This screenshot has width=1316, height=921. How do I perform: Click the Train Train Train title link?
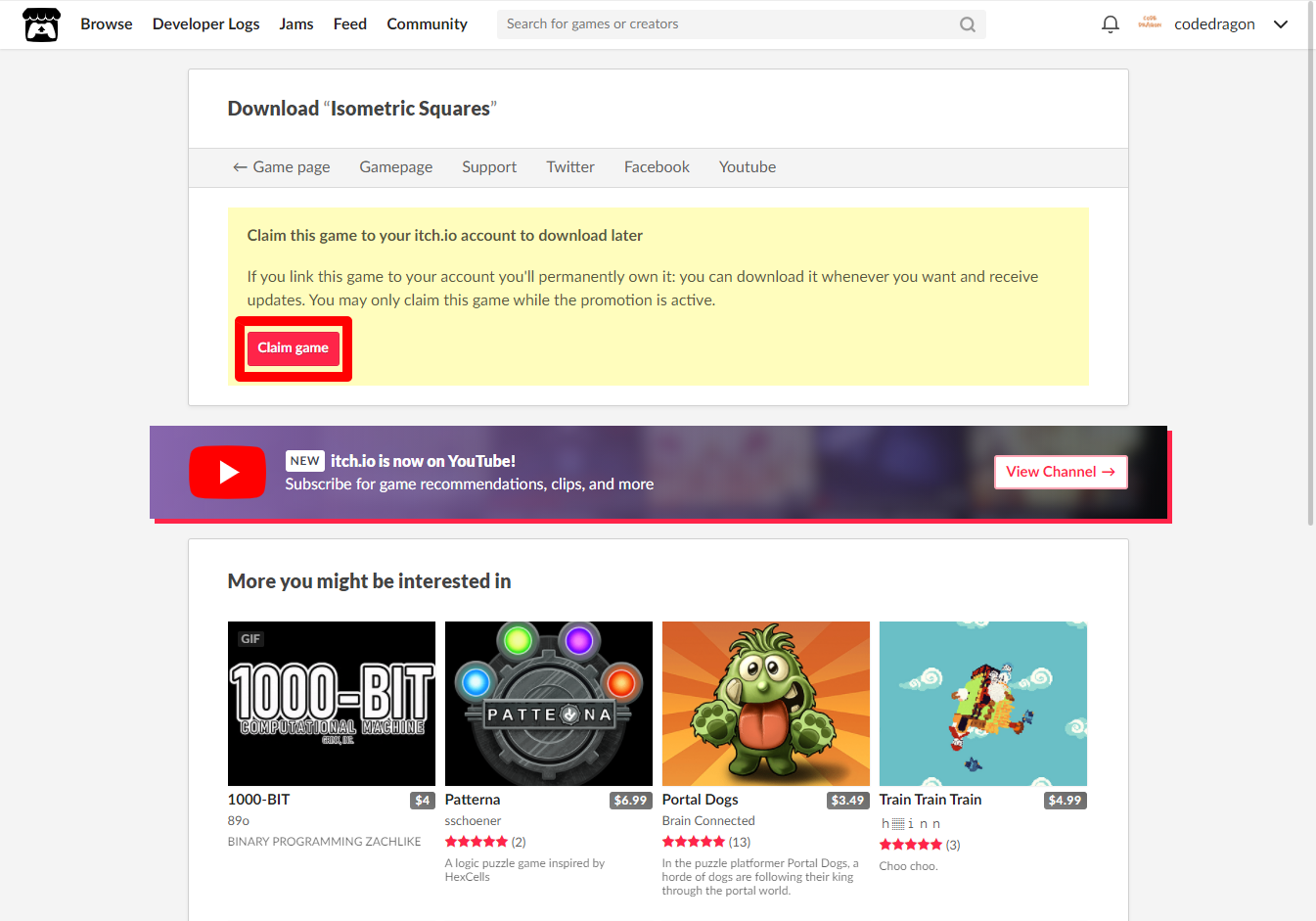coord(930,800)
